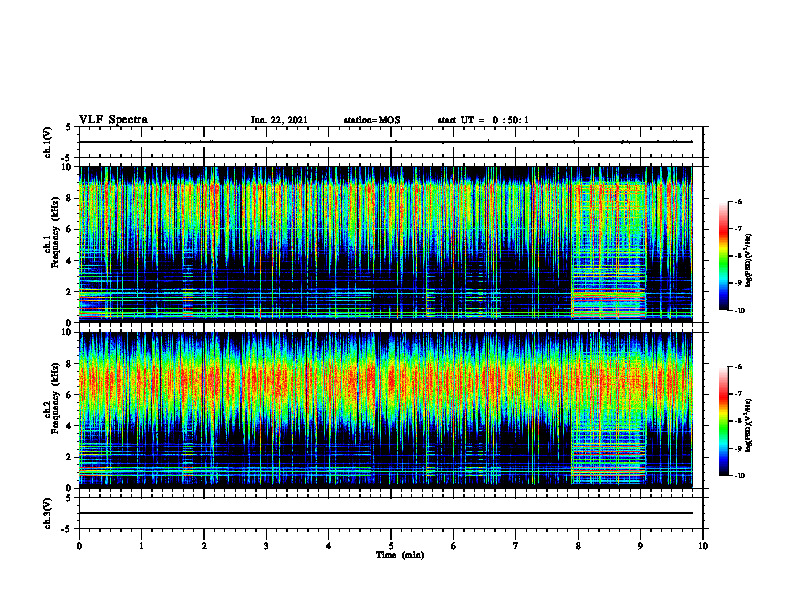The width and height of the screenshot is (792, 612).
Task: Click the "10" time-axis tick label
Action: tap(703, 545)
